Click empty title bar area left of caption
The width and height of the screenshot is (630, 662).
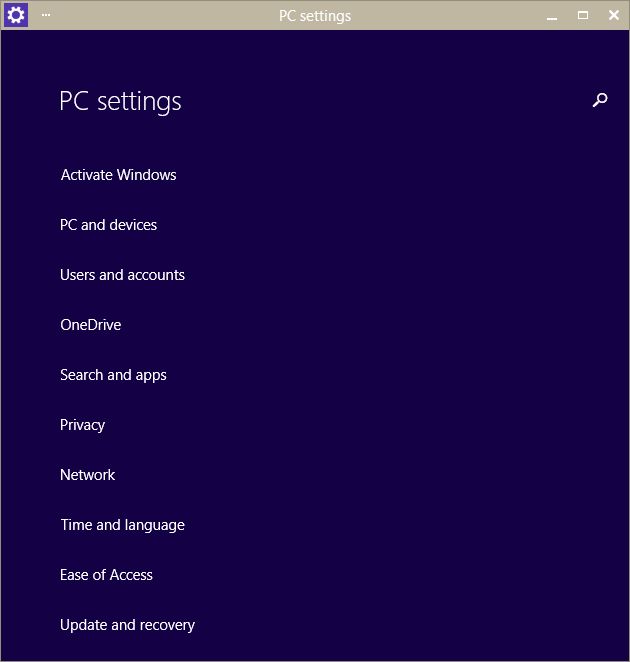coord(160,15)
